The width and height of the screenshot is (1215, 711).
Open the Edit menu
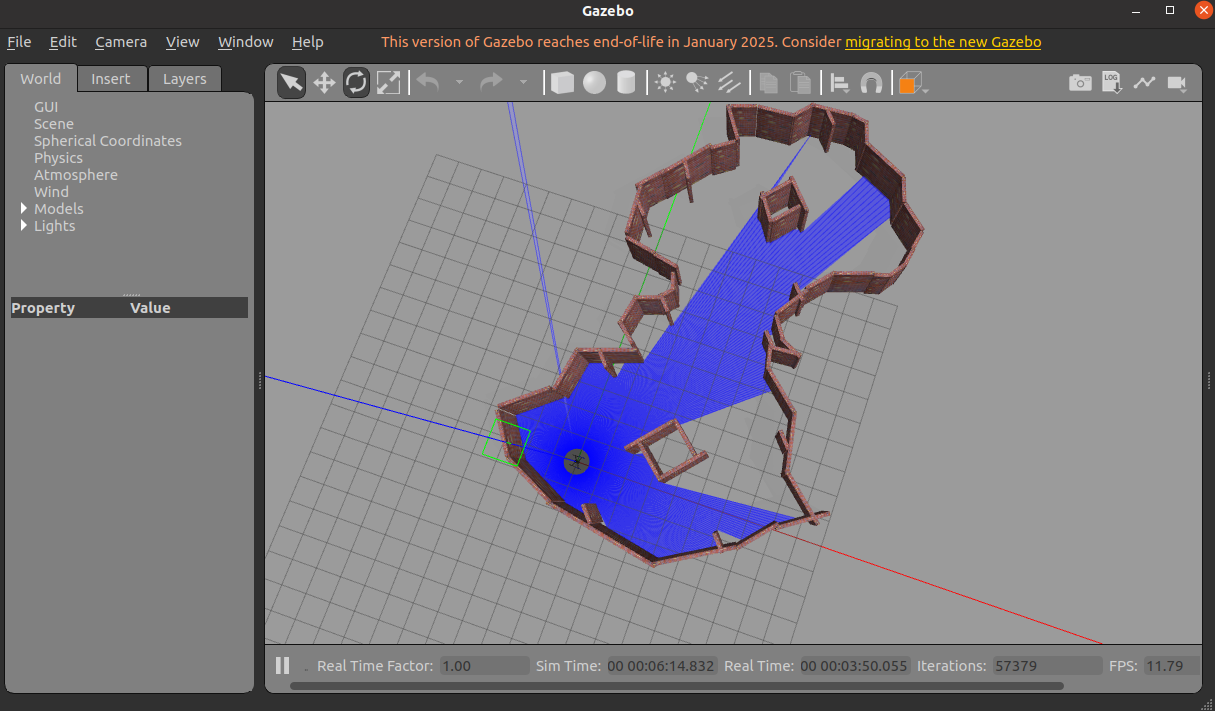click(x=63, y=42)
